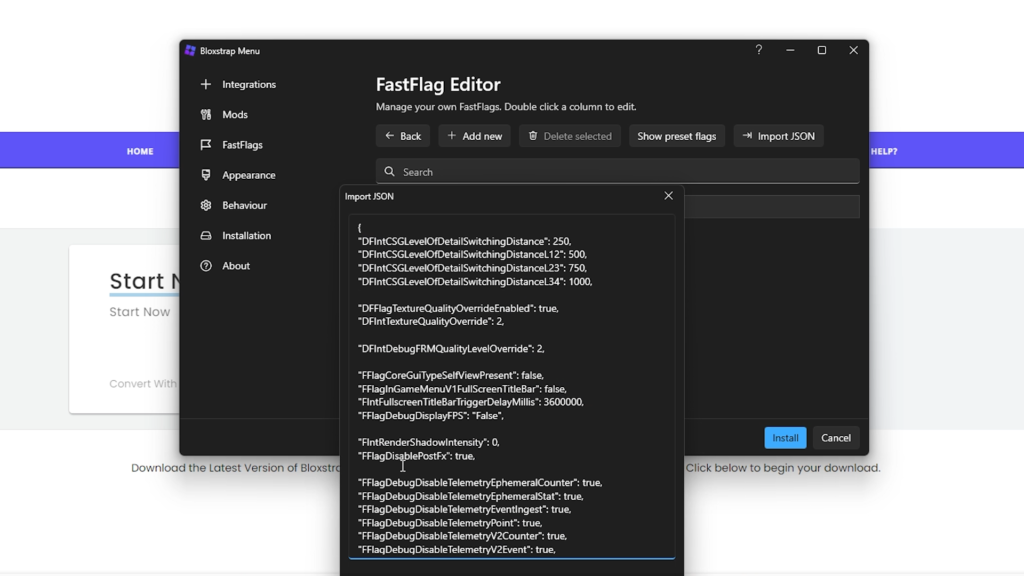Click the Add new flag button
This screenshot has height=576, width=1024.
coord(475,136)
